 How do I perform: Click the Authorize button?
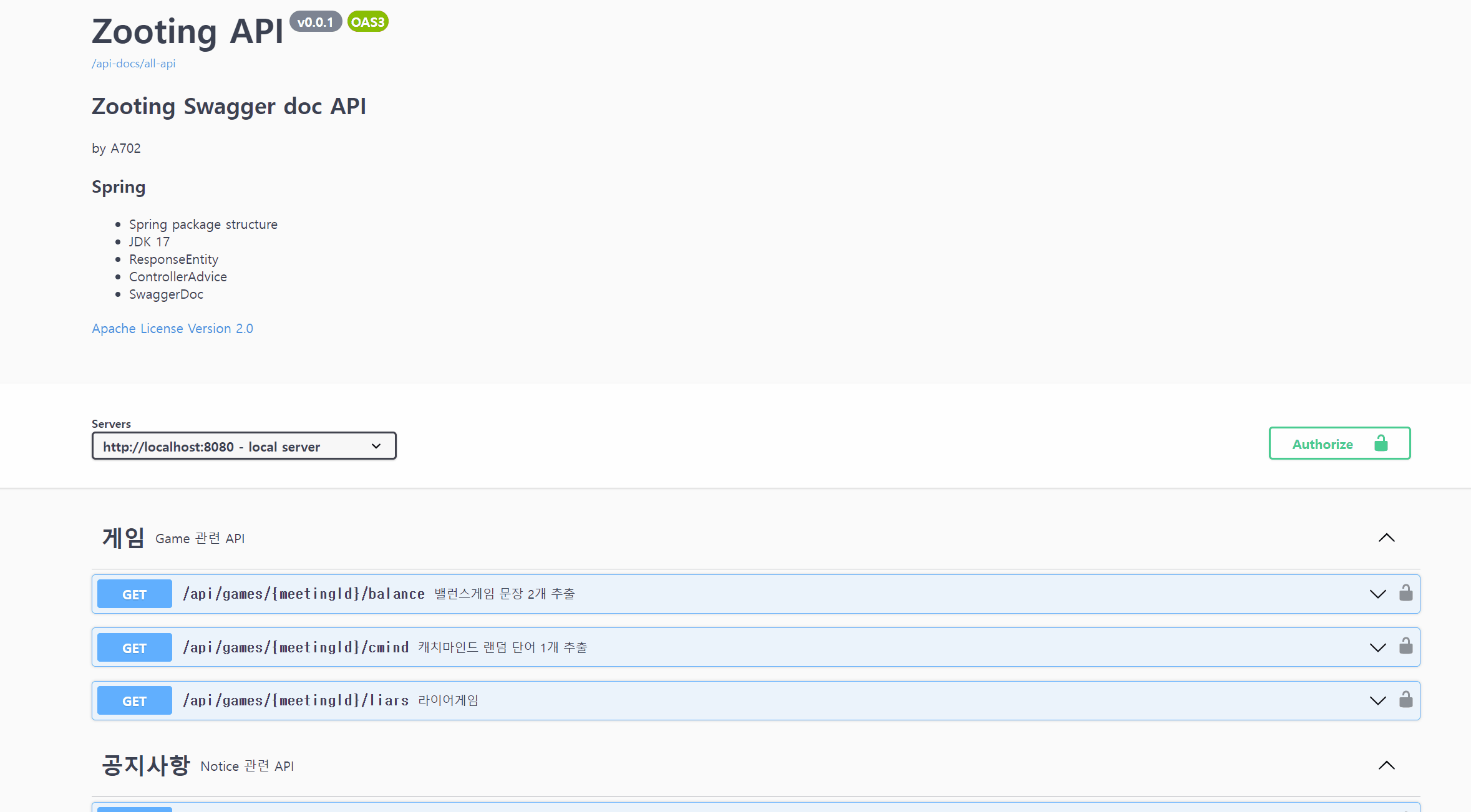point(1340,444)
